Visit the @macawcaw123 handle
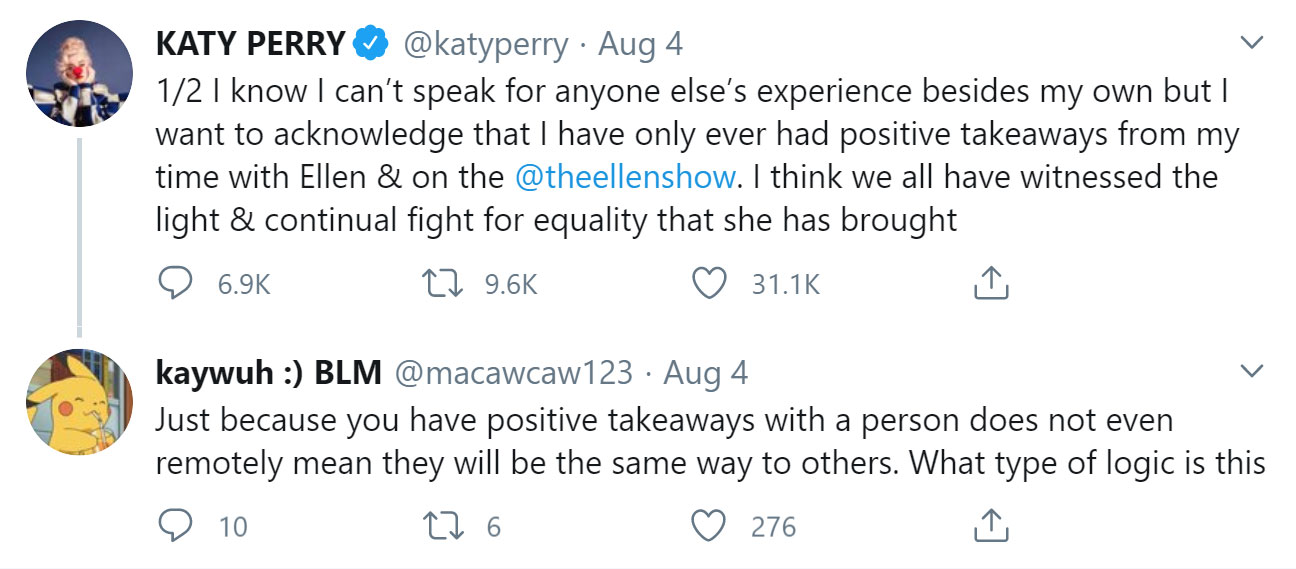 pyautogui.click(x=514, y=373)
